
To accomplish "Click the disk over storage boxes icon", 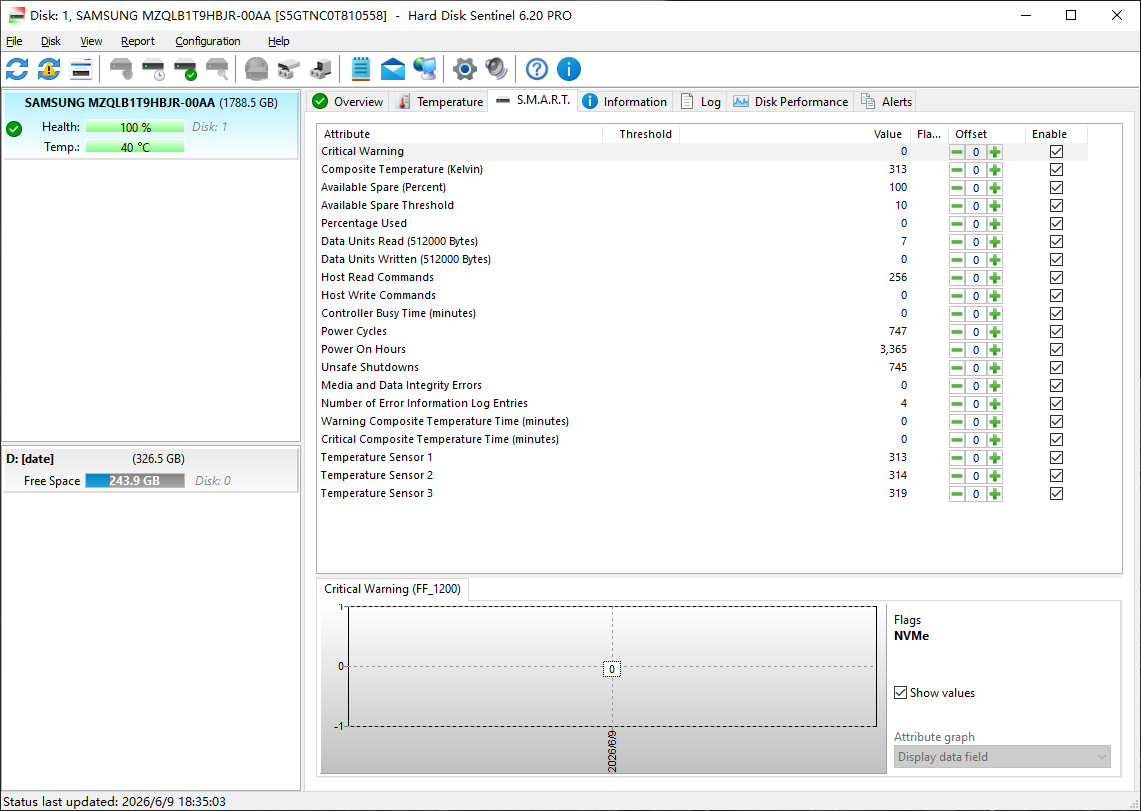I will [x=288, y=69].
